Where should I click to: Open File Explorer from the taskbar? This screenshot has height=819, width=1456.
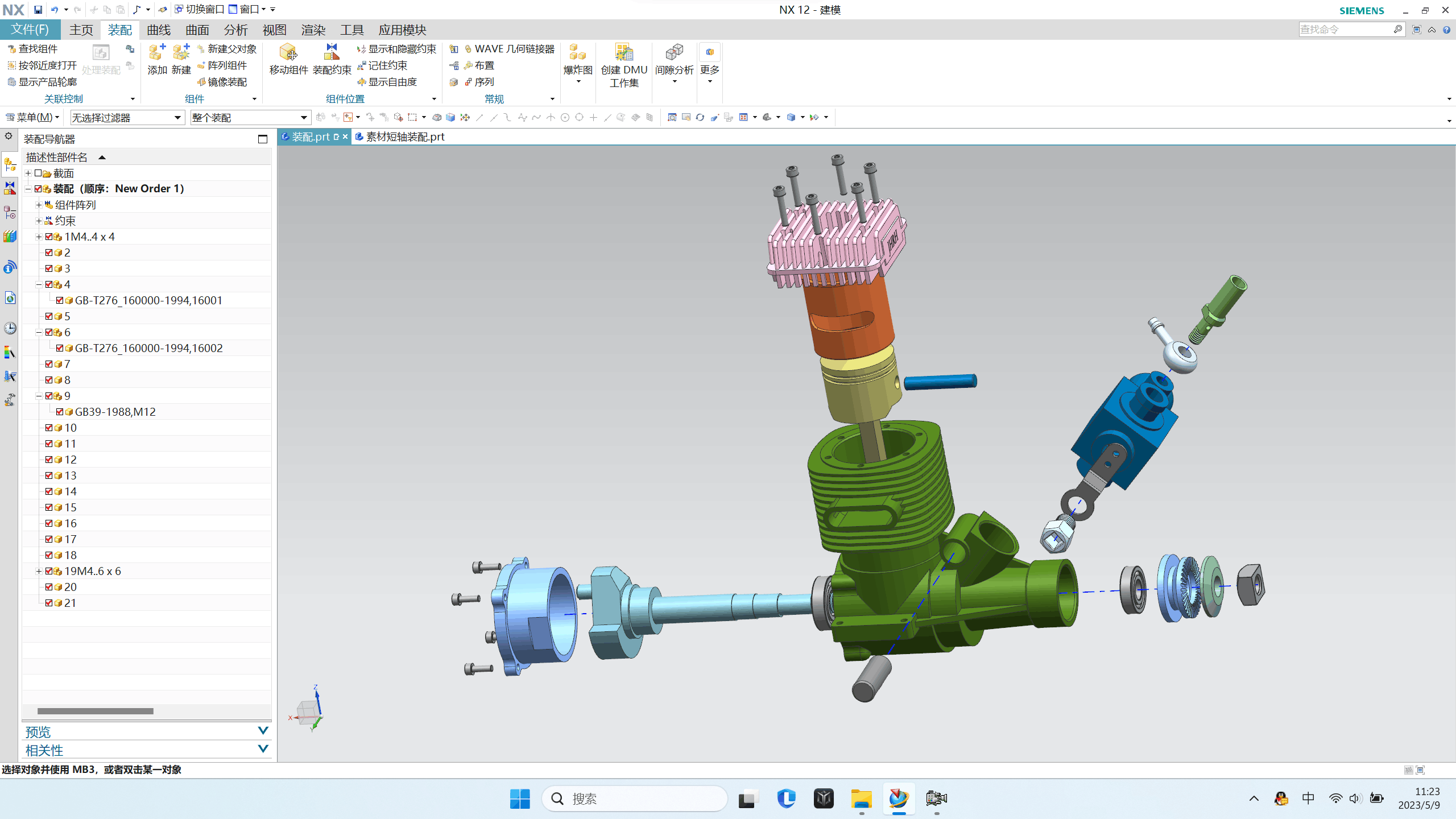(861, 799)
